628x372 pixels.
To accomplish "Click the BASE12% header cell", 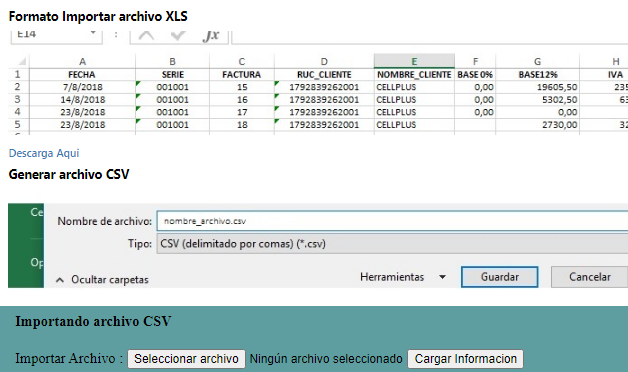I will [x=537, y=74].
